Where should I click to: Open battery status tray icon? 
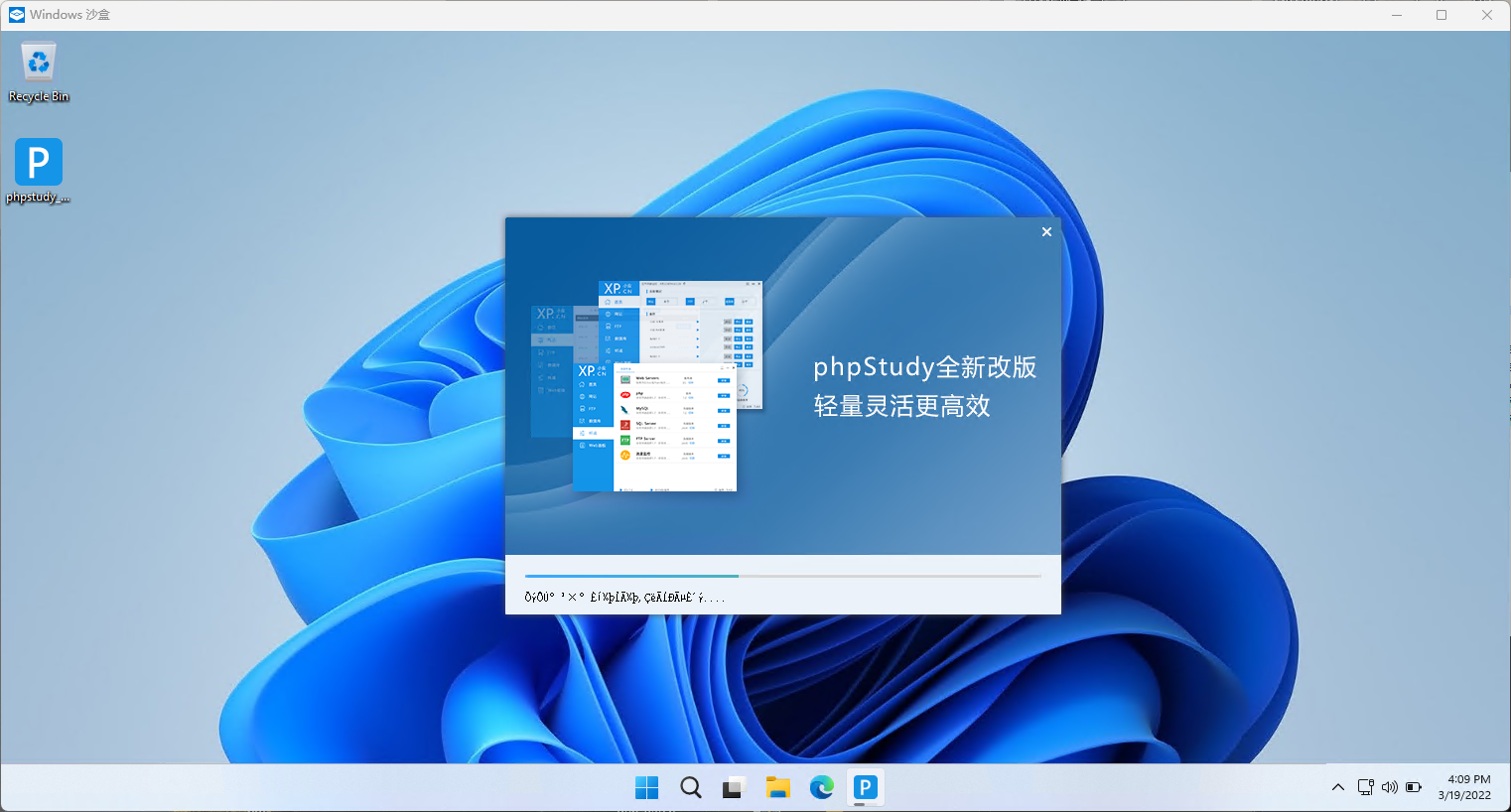pyautogui.click(x=1414, y=787)
